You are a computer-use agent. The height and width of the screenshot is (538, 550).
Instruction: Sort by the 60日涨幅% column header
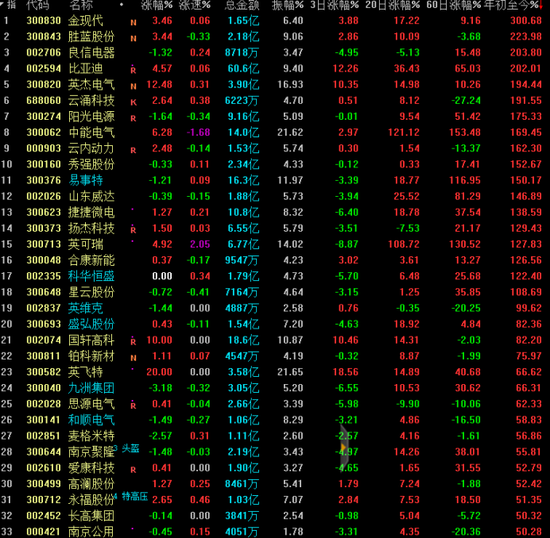[453, 5]
